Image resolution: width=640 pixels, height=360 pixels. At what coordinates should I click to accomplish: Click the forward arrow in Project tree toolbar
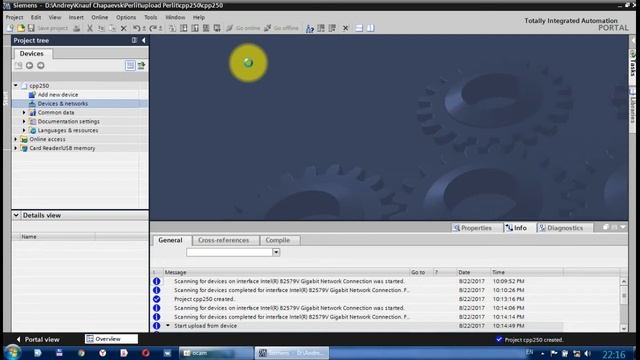pyautogui.click(x=41, y=65)
